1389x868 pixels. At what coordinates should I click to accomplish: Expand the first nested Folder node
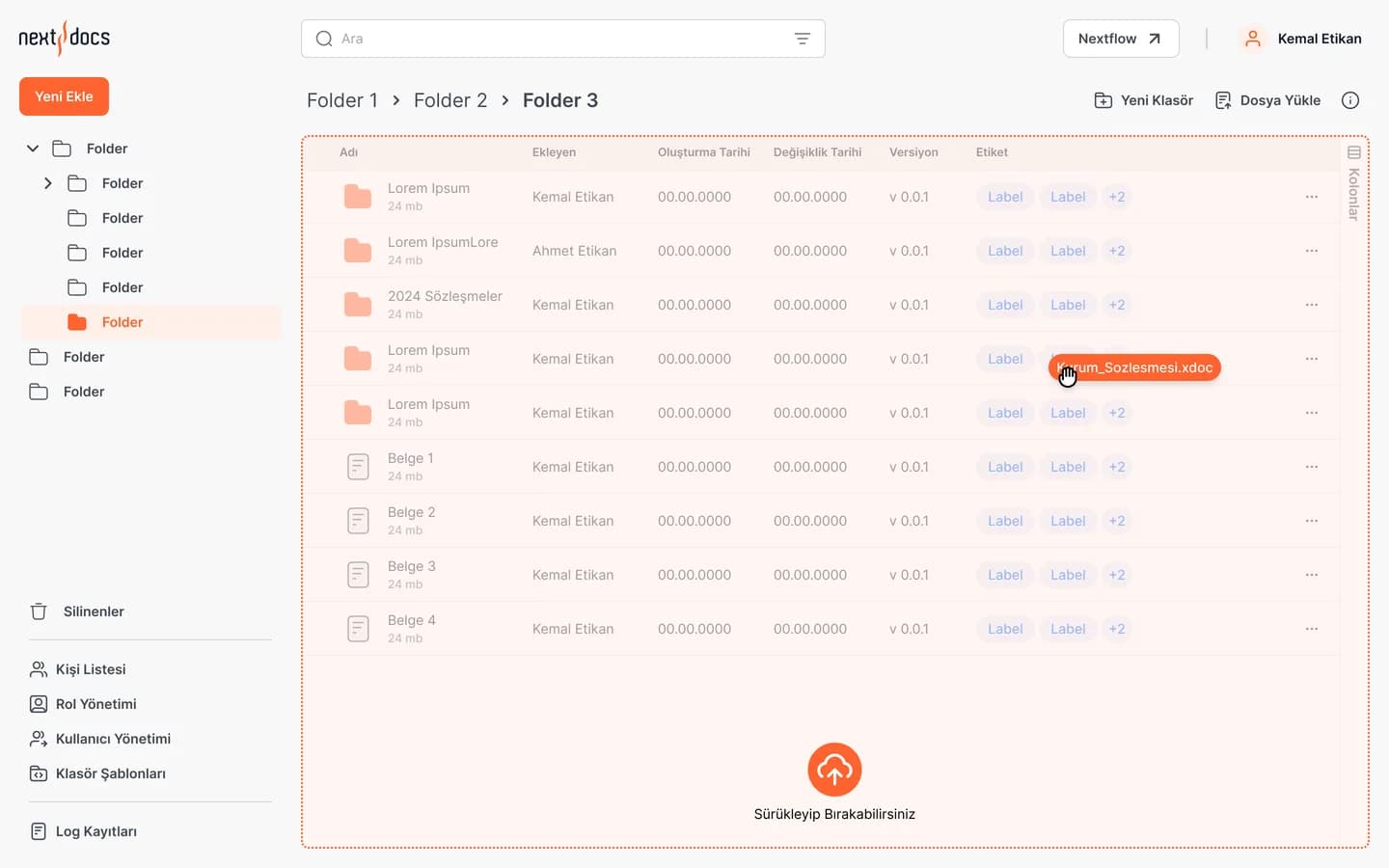click(x=48, y=183)
